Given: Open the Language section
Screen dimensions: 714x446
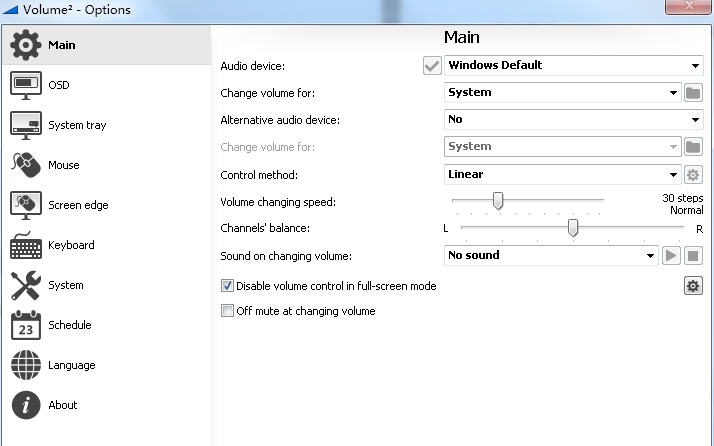Looking at the screenshot, I should pyautogui.click(x=71, y=365).
